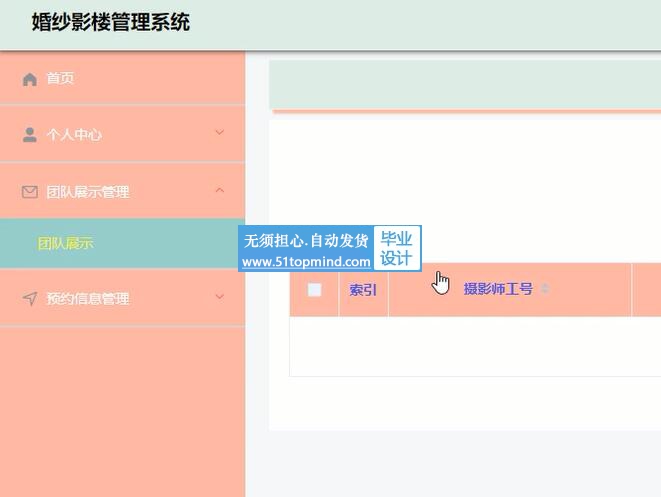This screenshot has width=661, height=497.
Task: Click the 团队展示管理 menu label
Action: [88, 192]
